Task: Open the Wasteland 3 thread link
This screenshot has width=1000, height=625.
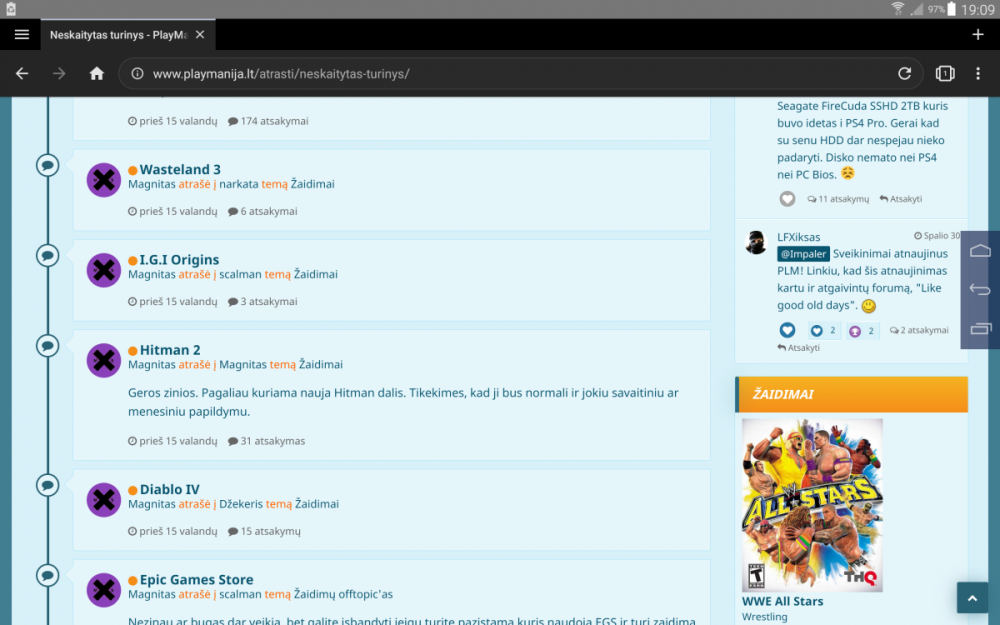Action: tap(180, 169)
